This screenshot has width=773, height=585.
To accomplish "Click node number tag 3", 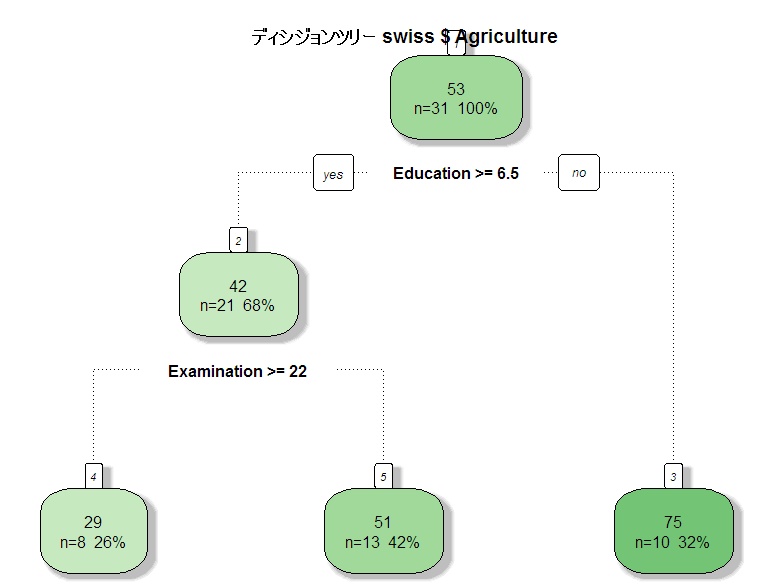I will coord(673,476).
